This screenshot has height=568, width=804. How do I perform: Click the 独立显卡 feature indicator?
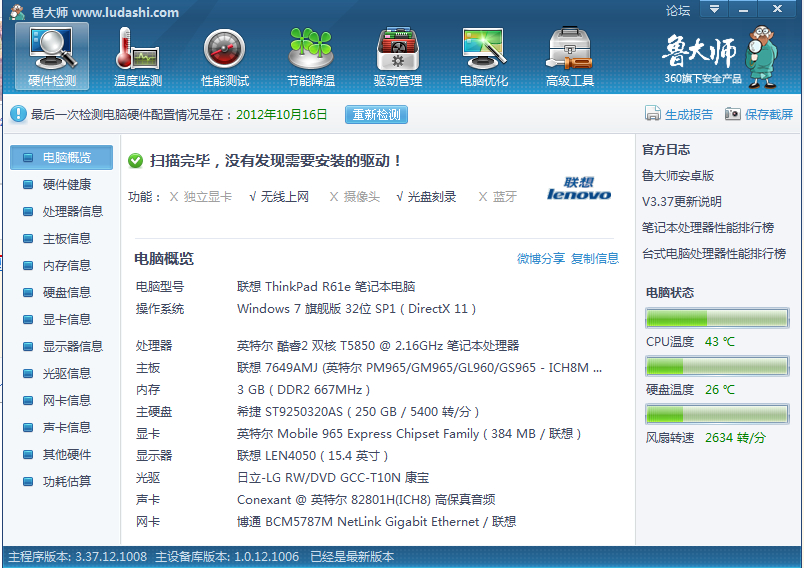(x=201, y=197)
